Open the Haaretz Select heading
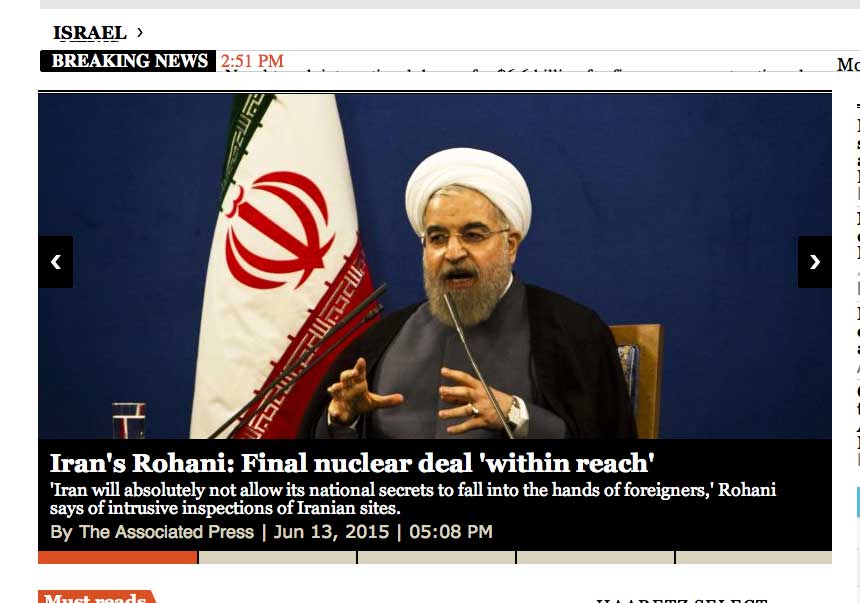The image size is (860, 603). pyautogui.click(x=681, y=600)
